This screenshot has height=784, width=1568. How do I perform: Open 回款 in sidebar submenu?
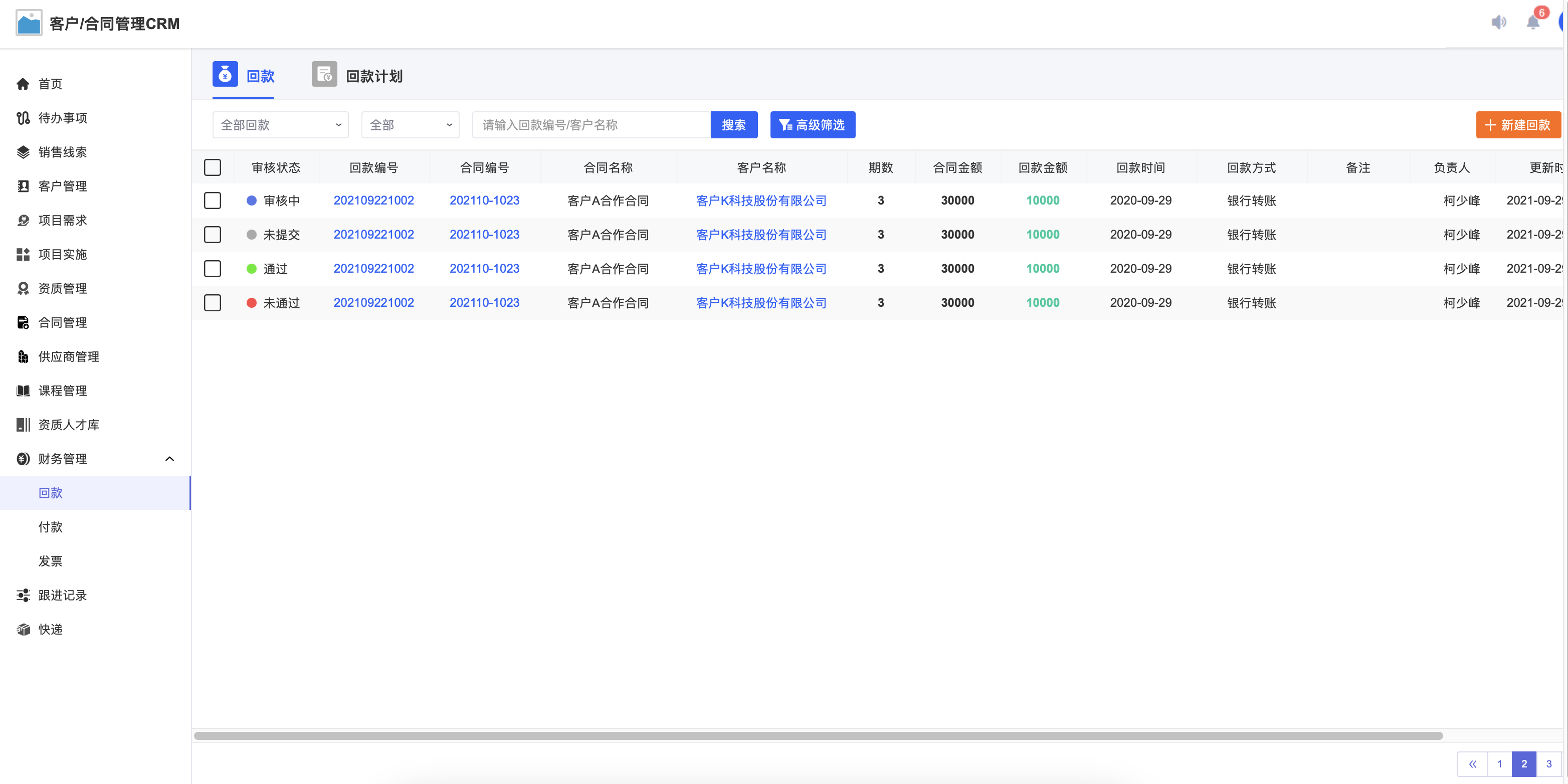pos(95,493)
